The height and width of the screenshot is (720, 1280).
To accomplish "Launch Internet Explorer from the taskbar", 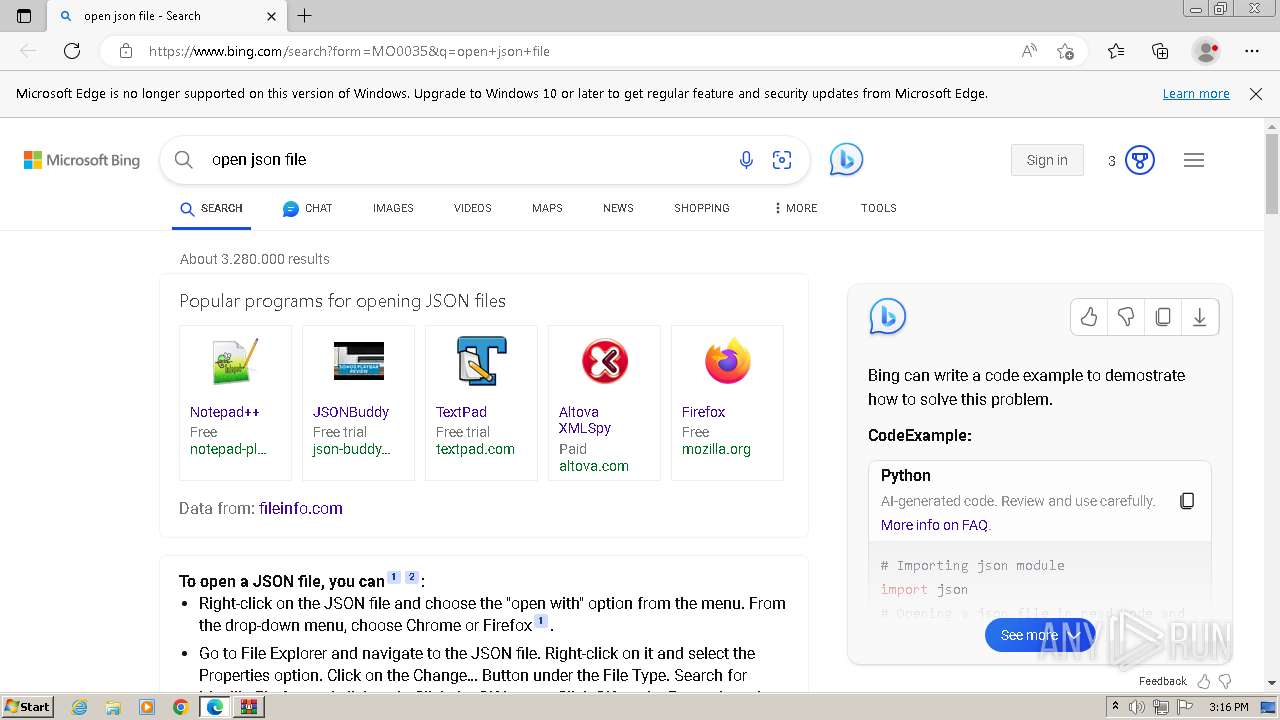I will click(80, 707).
